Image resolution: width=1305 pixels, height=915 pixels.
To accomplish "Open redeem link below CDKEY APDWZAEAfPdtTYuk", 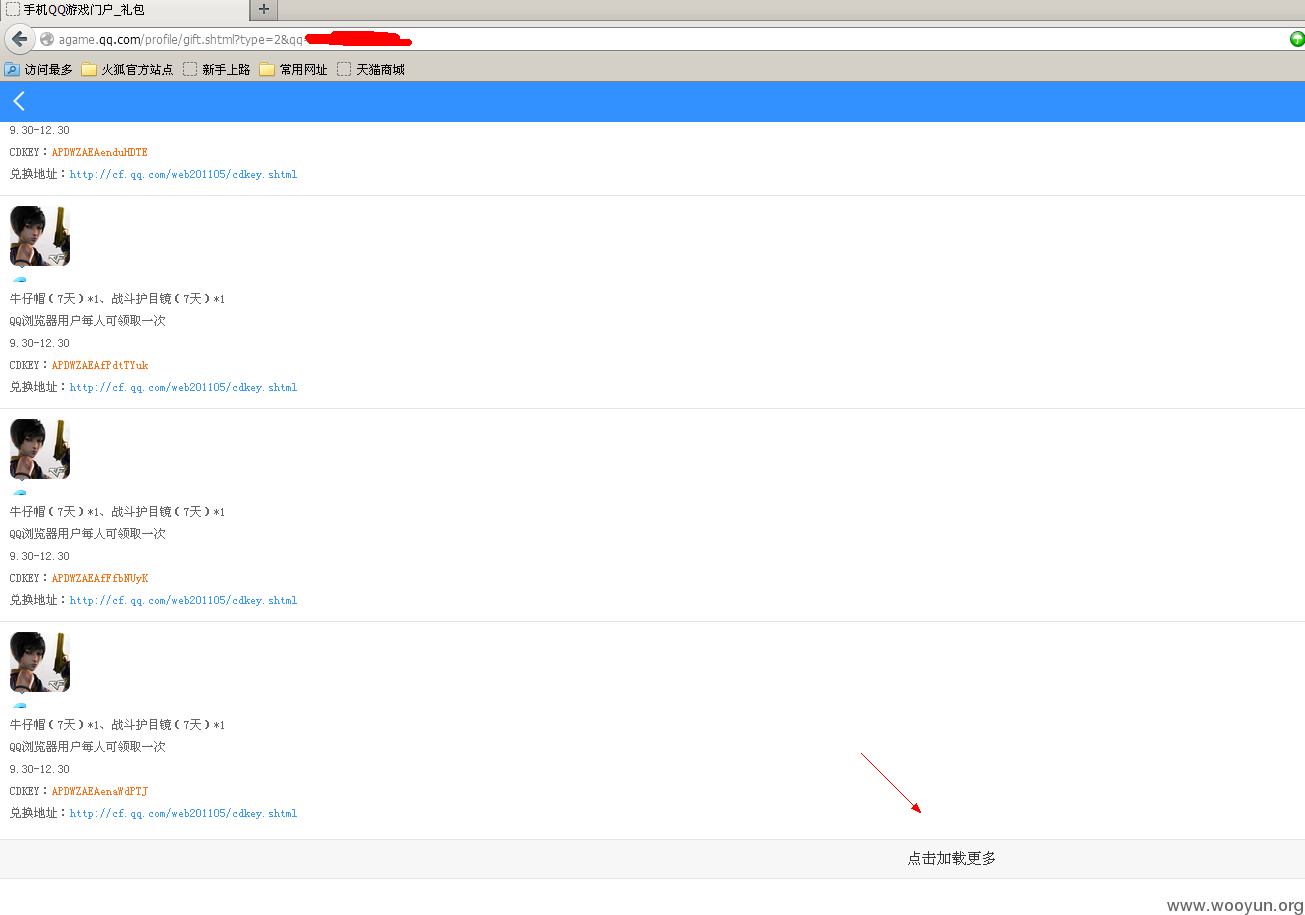I will pos(183,387).
